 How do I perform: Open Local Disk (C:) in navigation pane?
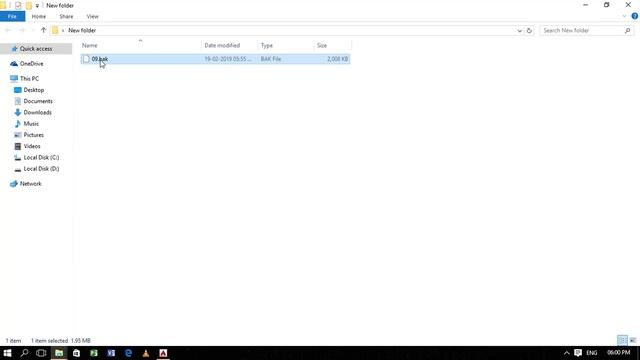coord(41,157)
